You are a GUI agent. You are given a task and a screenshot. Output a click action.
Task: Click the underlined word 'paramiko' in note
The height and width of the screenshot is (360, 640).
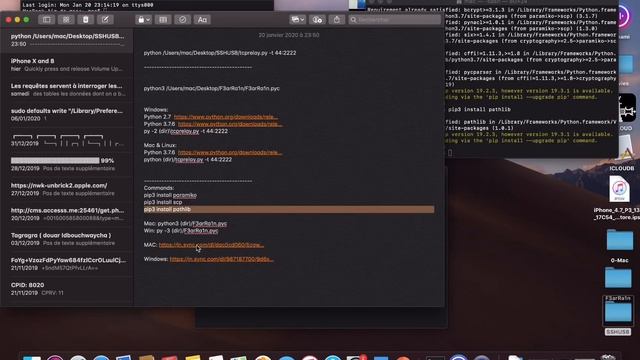click(x=184, y=195)
